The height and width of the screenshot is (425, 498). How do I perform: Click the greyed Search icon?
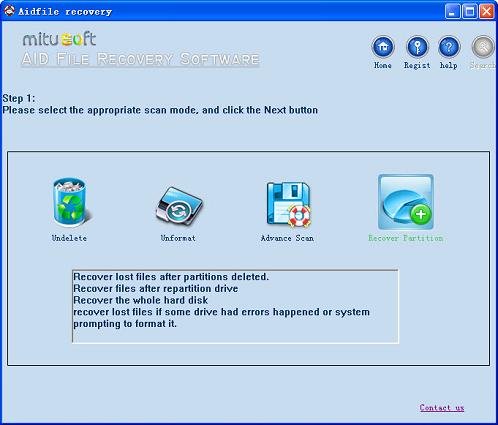point(483,47)
